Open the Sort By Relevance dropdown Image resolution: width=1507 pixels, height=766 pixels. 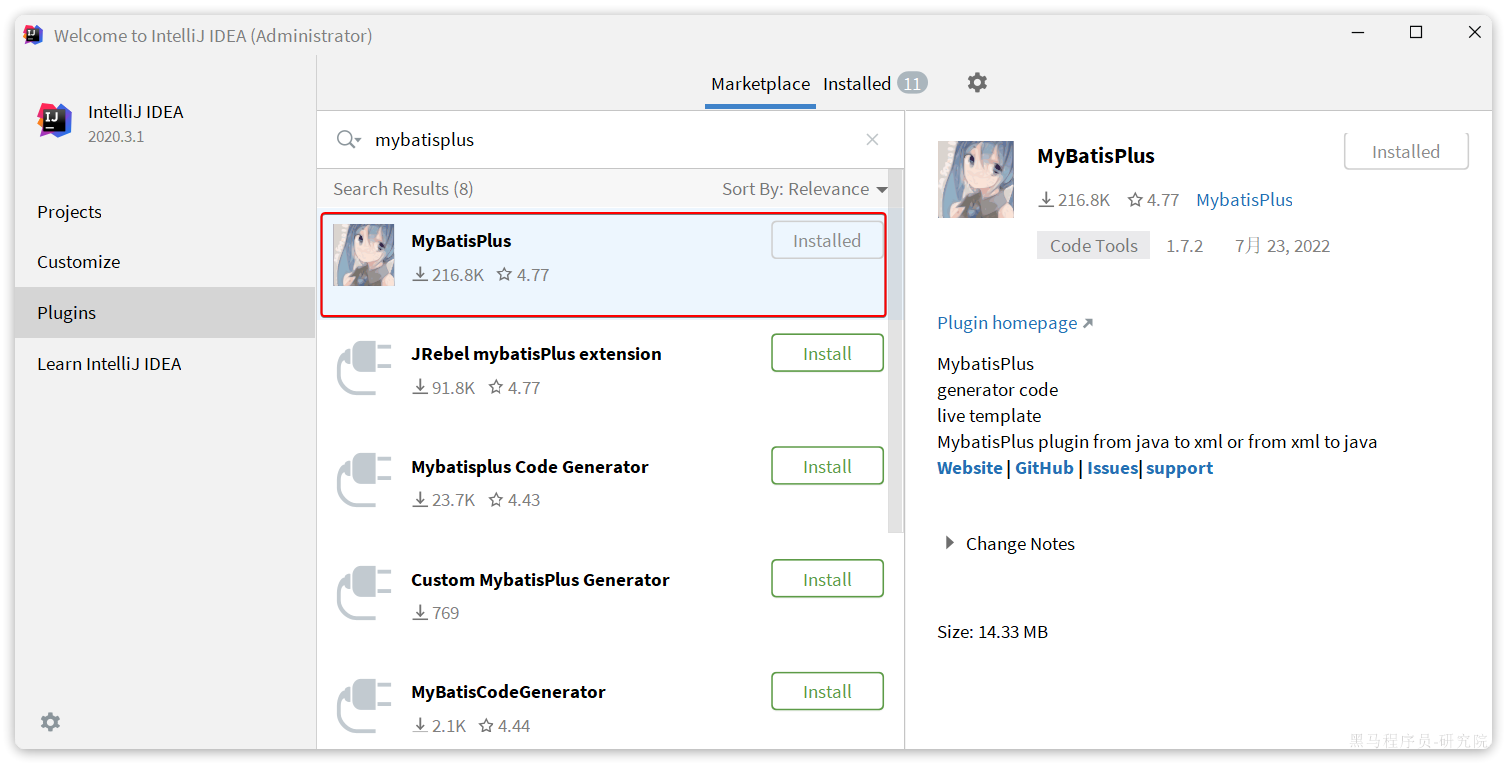pyautogui.click(x=805, y=189)
